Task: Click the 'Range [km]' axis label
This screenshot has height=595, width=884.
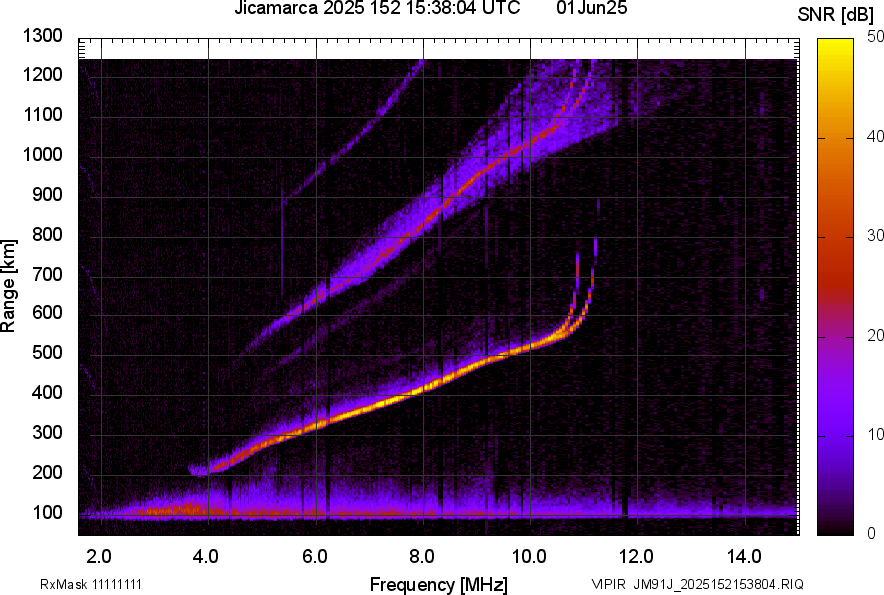Action: pos(8,286)
